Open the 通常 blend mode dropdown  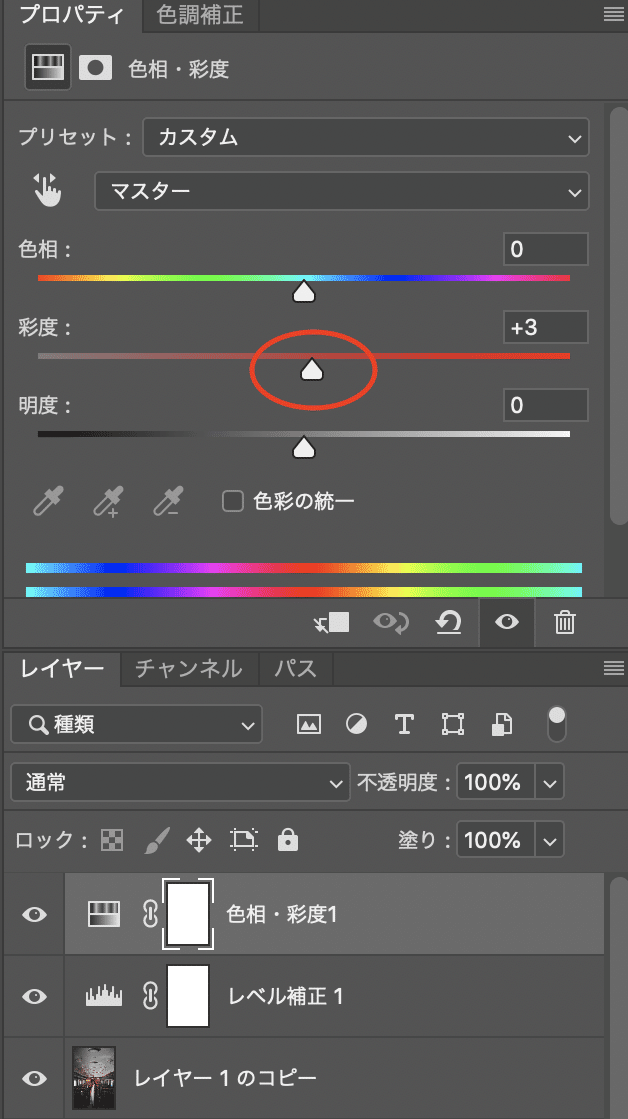pos(181,782)
